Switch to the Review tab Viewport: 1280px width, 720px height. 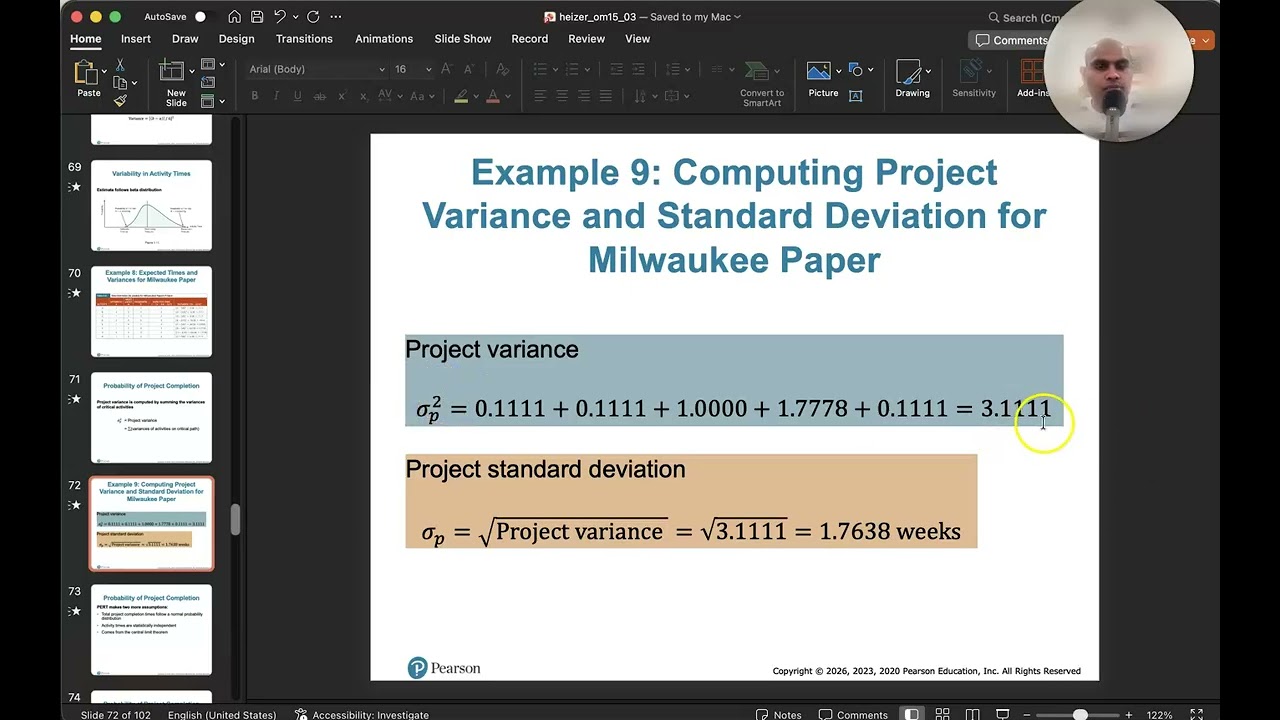587,39
